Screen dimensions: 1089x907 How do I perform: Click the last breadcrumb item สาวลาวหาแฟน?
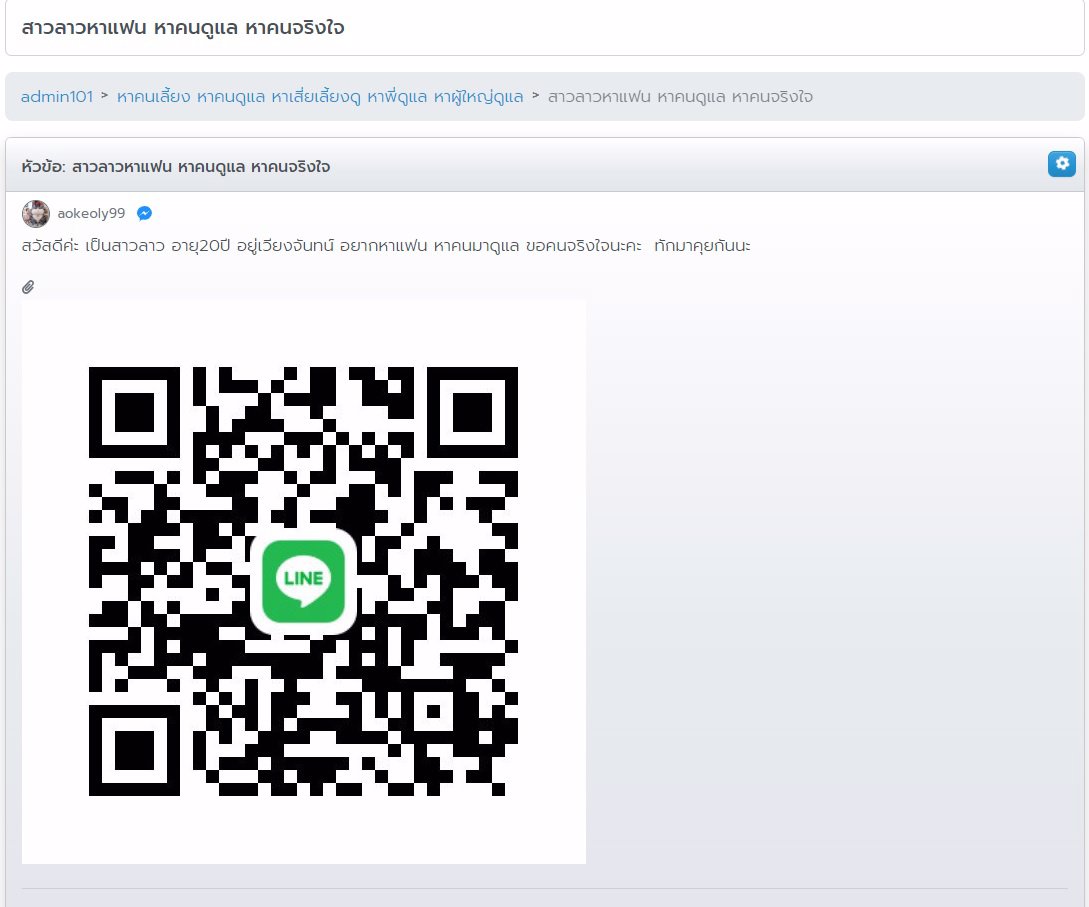[x=680, y=96]
